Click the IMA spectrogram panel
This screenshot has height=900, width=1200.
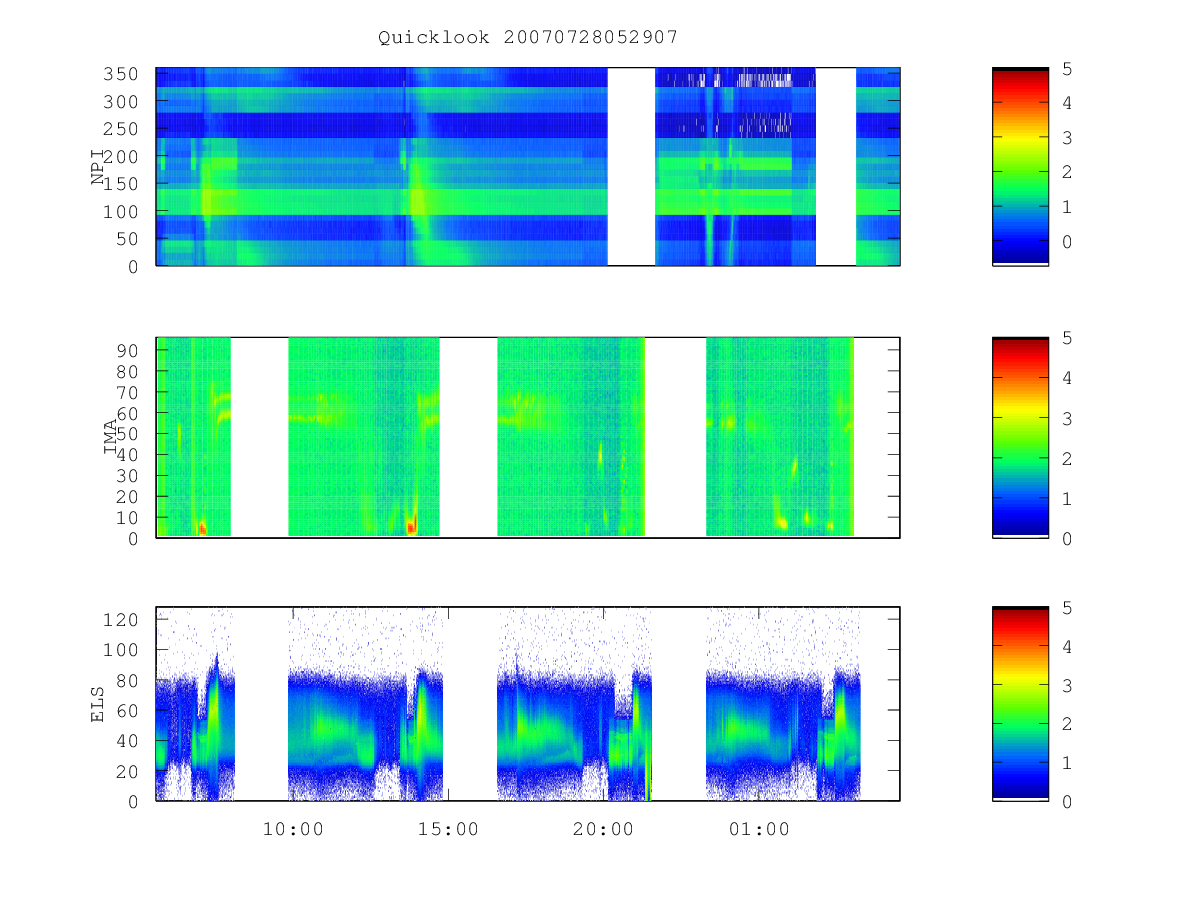pyautogui.click(x=528, y=438)
